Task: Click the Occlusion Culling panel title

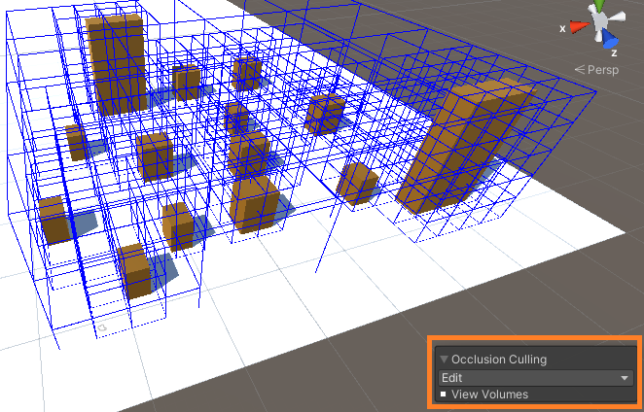Action: click(499, 359)
